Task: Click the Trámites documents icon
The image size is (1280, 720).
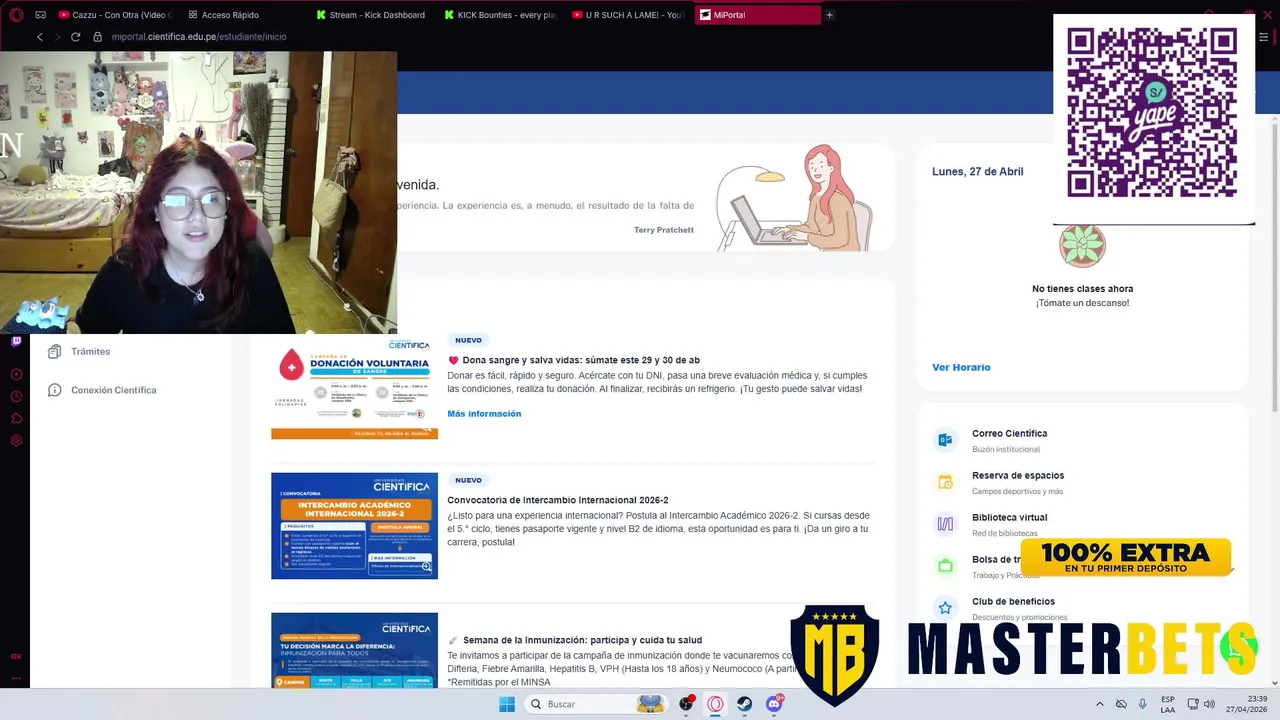Action: (55, 351)
